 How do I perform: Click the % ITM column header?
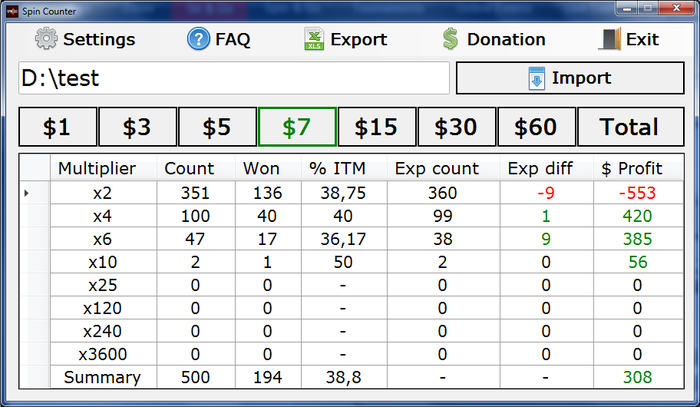point(344,168)
